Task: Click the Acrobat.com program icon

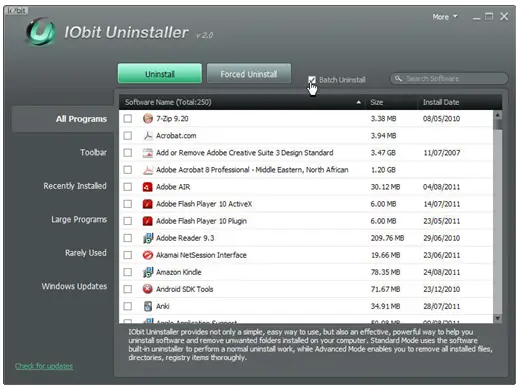Action: pyautogui.click(x=148, y=136)
